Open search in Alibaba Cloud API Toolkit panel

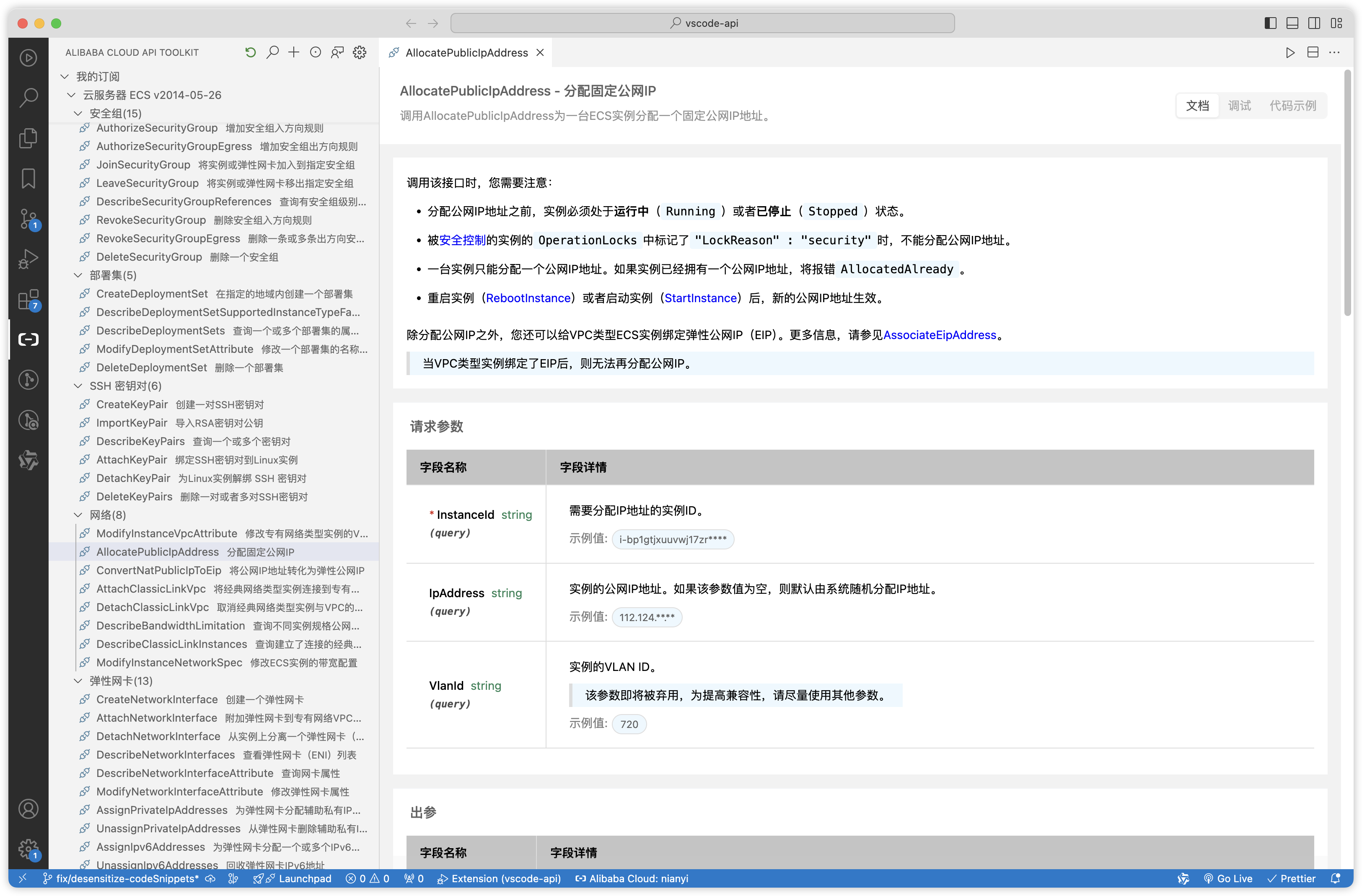click(x=272, y=52)
